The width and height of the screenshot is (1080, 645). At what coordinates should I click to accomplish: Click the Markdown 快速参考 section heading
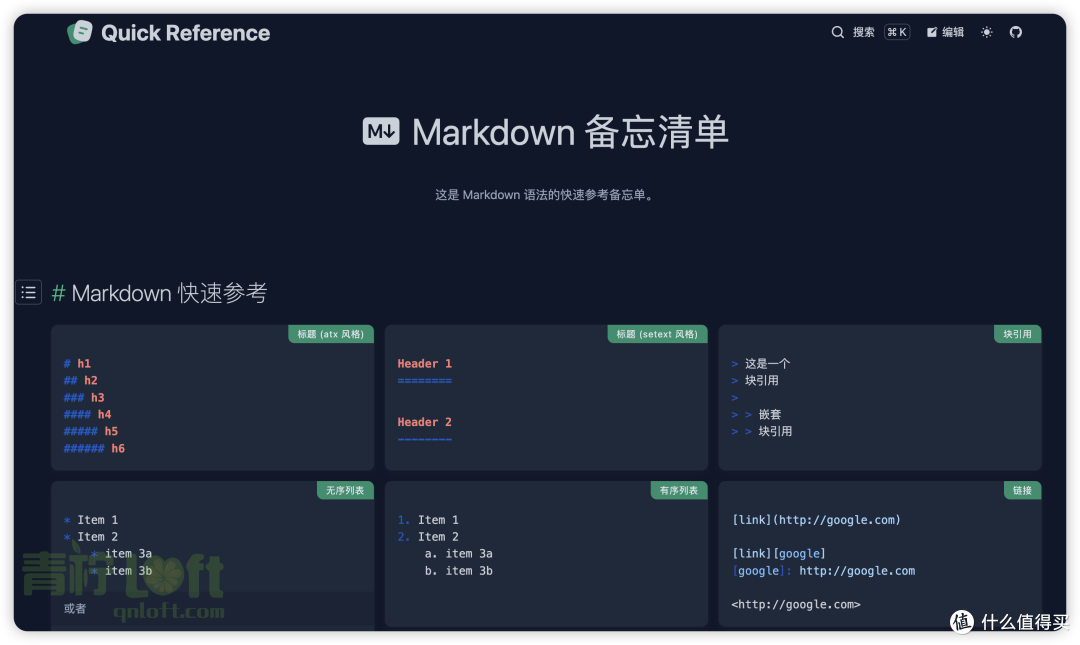pyautogui.click(x=169, y=293)
